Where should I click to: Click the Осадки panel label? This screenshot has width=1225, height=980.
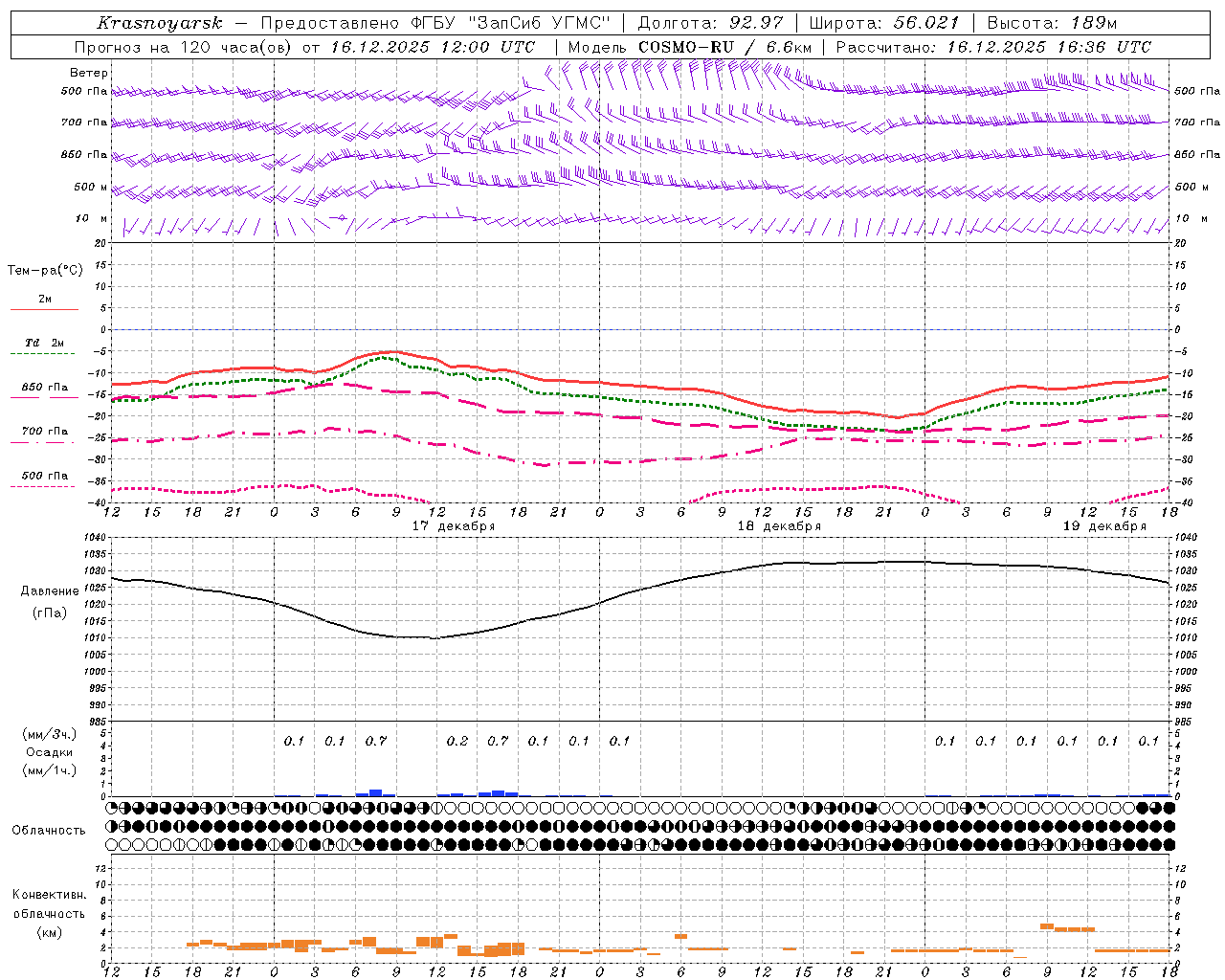[50, 752]
